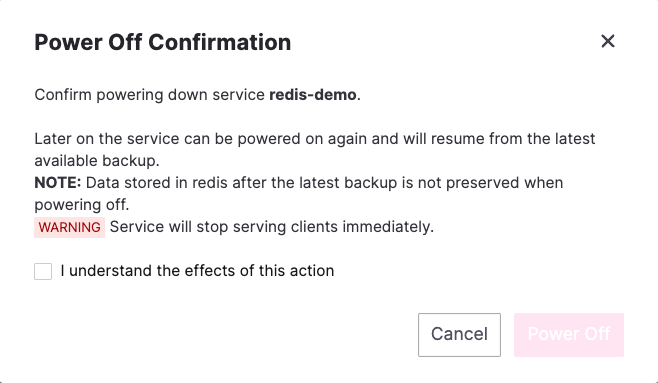Click the "powering off." line of the note

[x=82, y=205]
